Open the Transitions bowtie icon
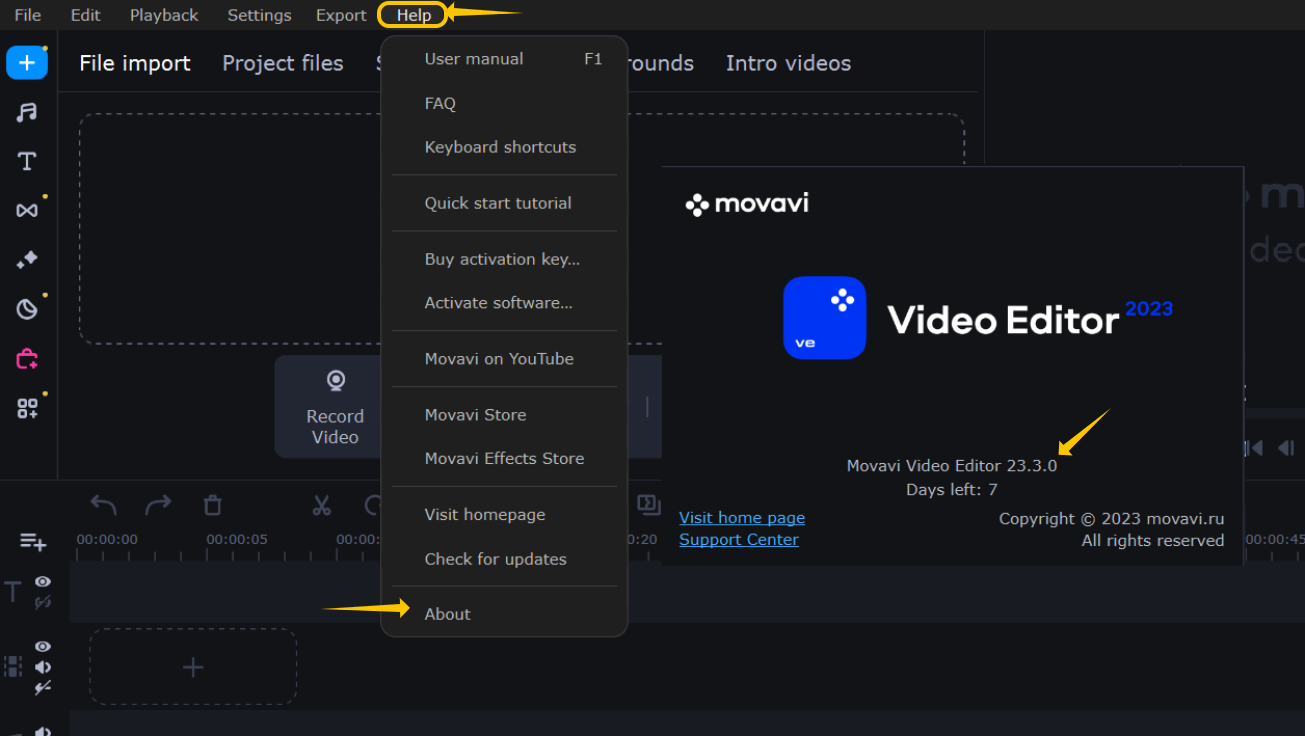 click(27, 210)
